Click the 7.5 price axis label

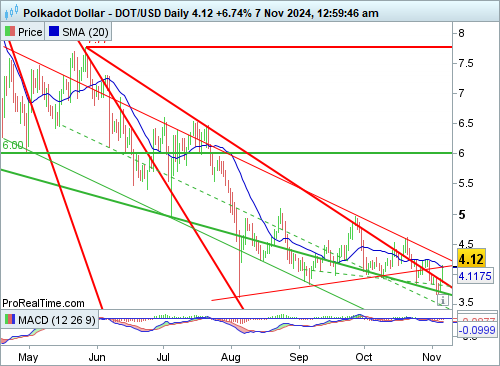coord(466,63)
